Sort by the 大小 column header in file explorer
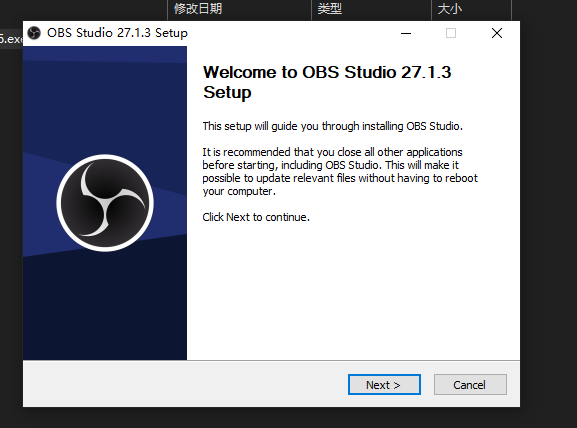This screenshot has height=428, width=577. pos(471,9)
